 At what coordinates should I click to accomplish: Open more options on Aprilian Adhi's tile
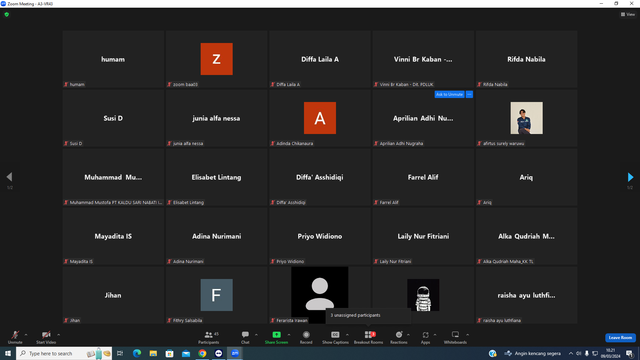pos(469,94)
